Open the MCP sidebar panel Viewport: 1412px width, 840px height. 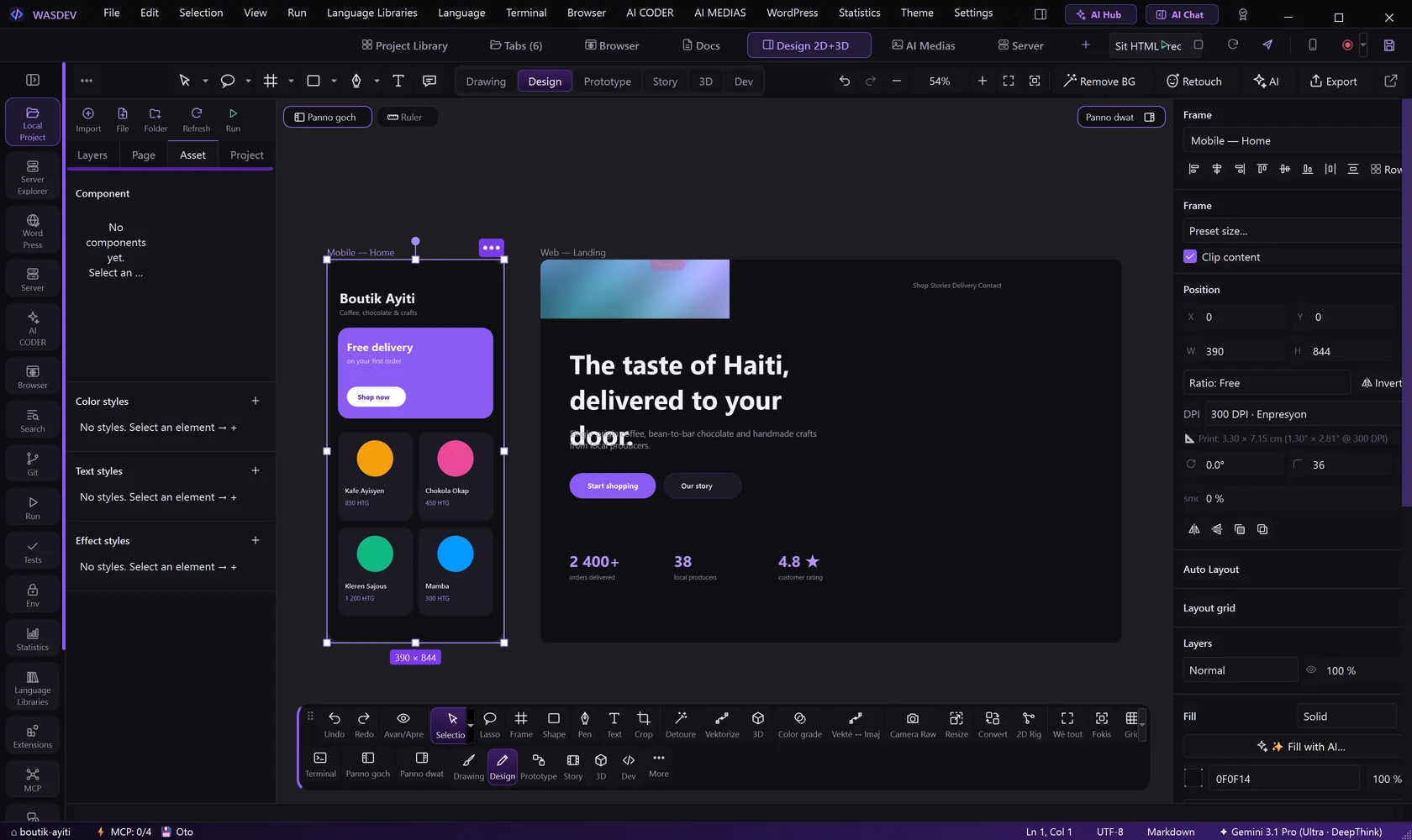[x=33, y=780]
